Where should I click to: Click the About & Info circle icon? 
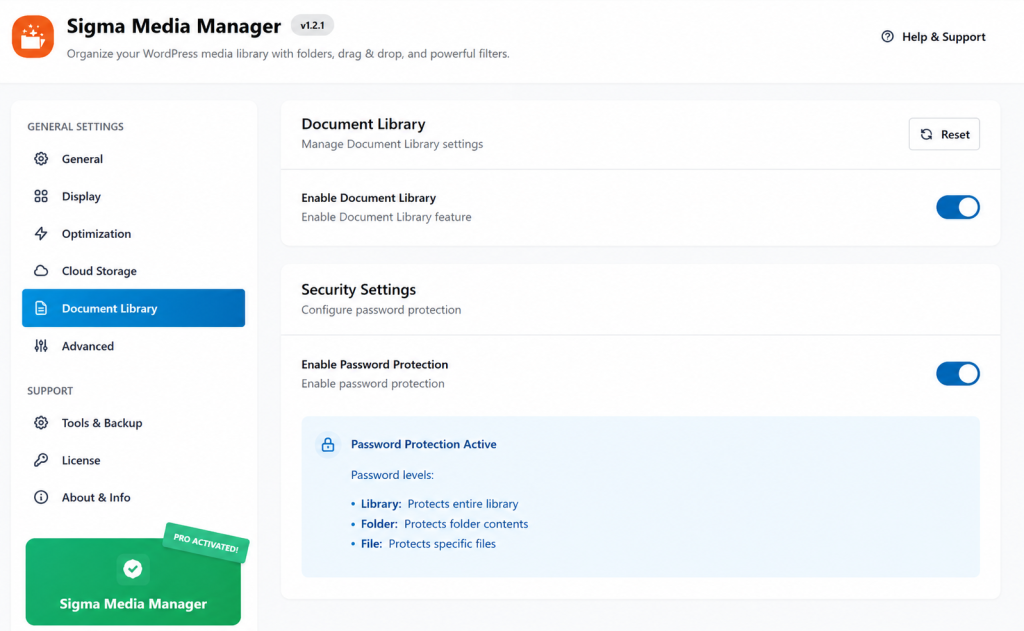(x=41, y=497)
